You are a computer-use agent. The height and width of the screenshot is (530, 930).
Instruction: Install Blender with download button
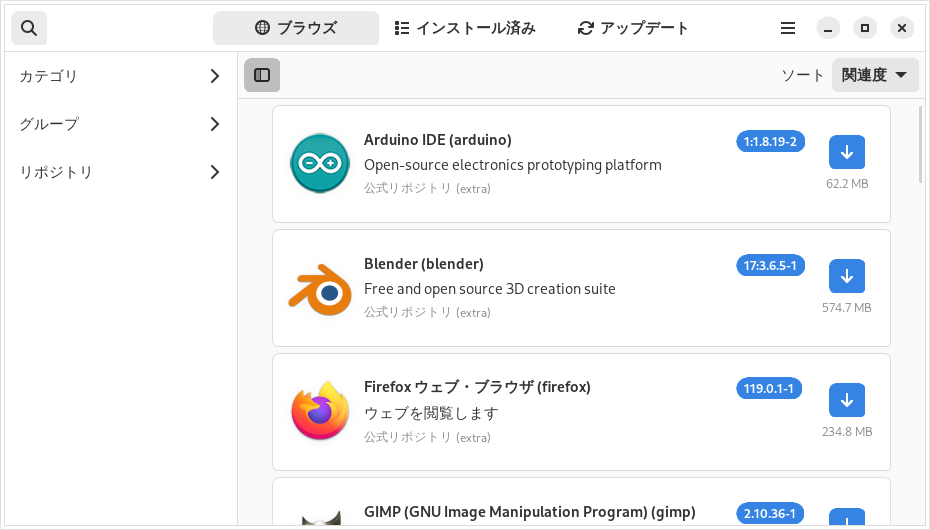847,276
